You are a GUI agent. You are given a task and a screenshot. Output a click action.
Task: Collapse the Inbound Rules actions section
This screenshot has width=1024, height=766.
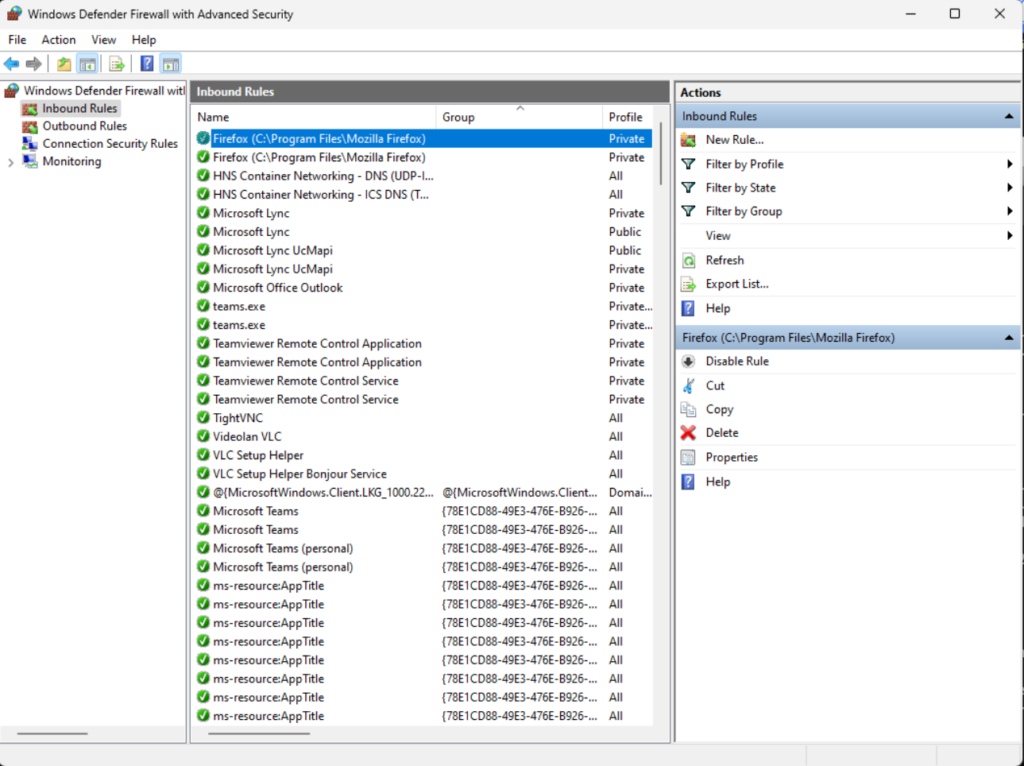coord(1009,116)
